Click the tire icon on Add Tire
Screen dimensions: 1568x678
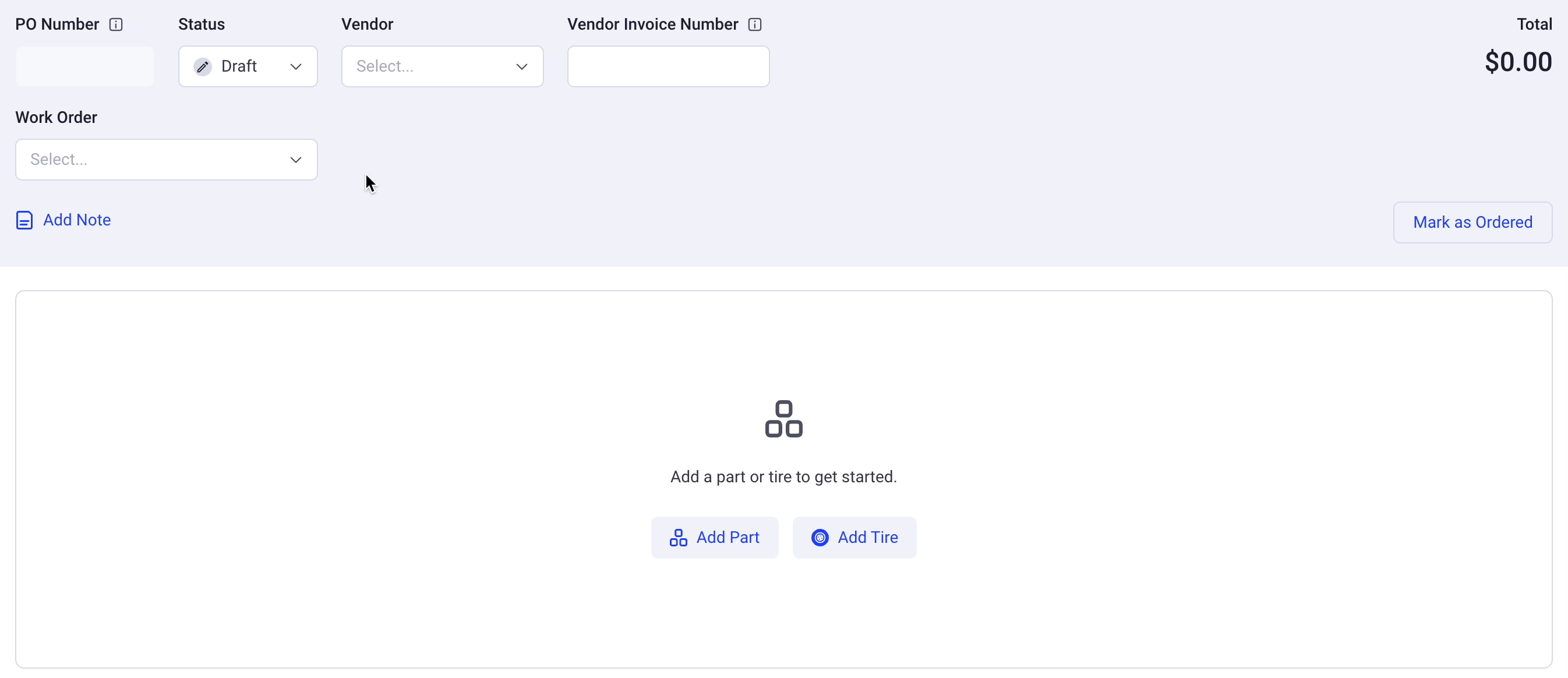click(820, 538)
